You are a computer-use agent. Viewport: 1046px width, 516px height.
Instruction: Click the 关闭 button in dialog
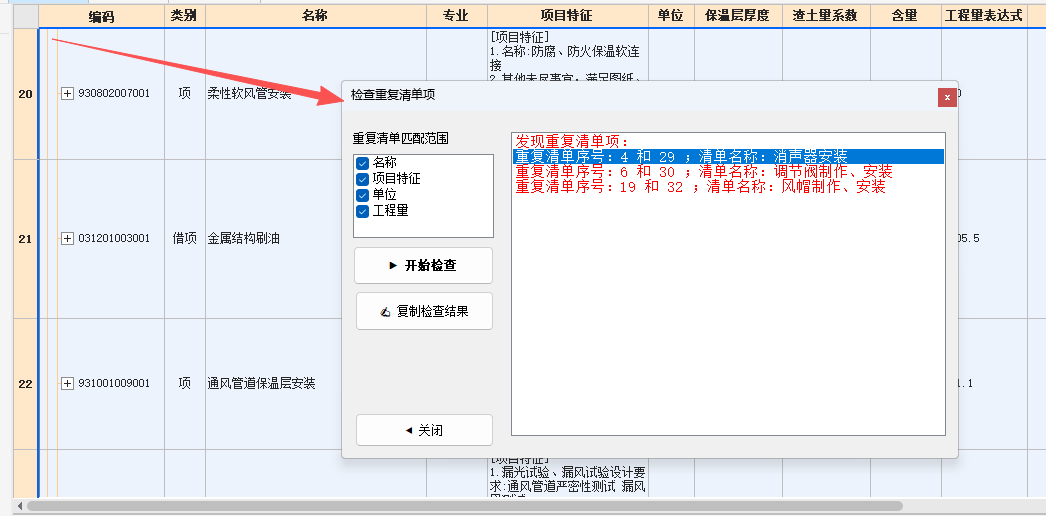click(x=424, y=430)
